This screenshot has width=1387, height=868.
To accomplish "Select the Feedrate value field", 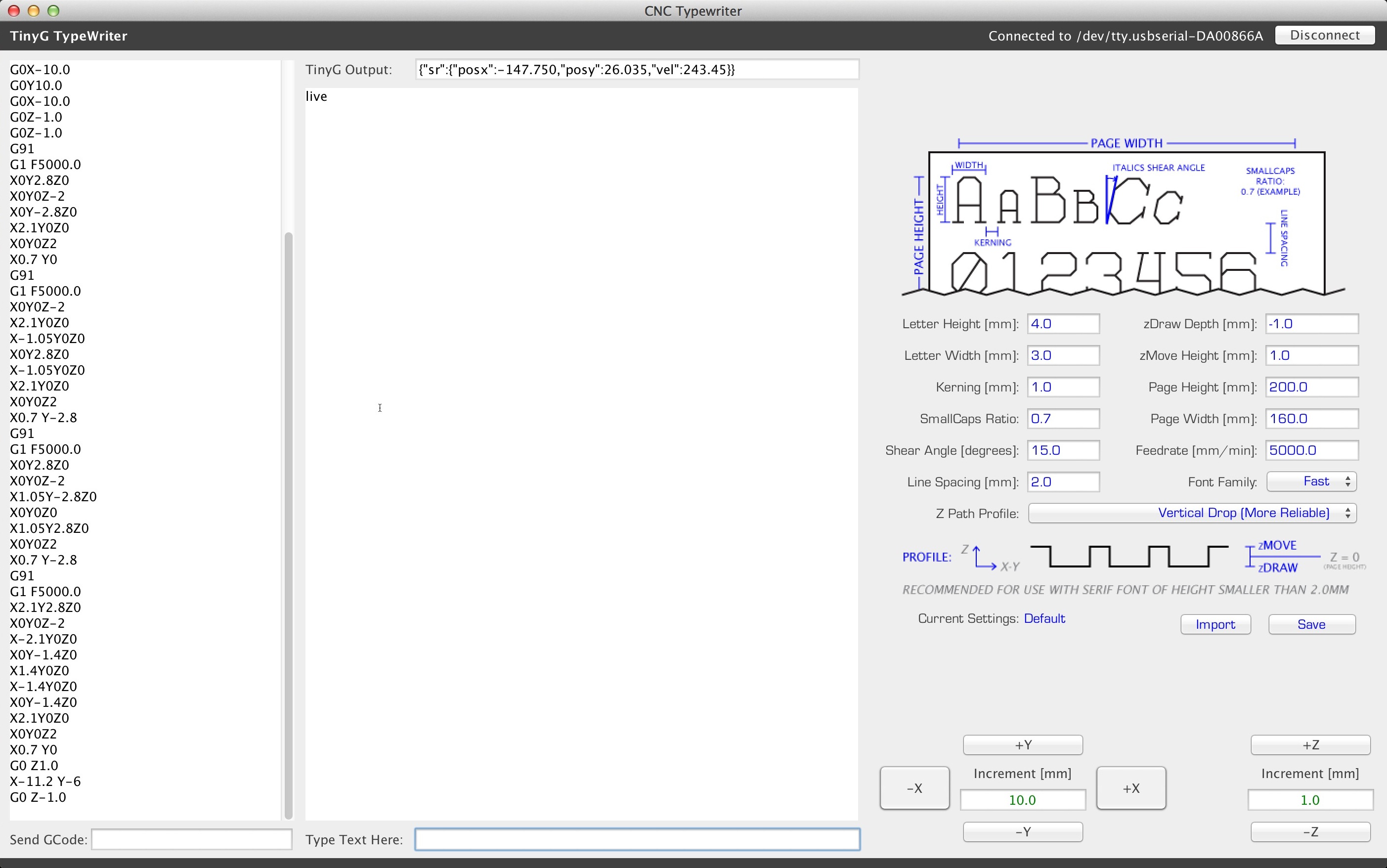I will coord(1311,450).
